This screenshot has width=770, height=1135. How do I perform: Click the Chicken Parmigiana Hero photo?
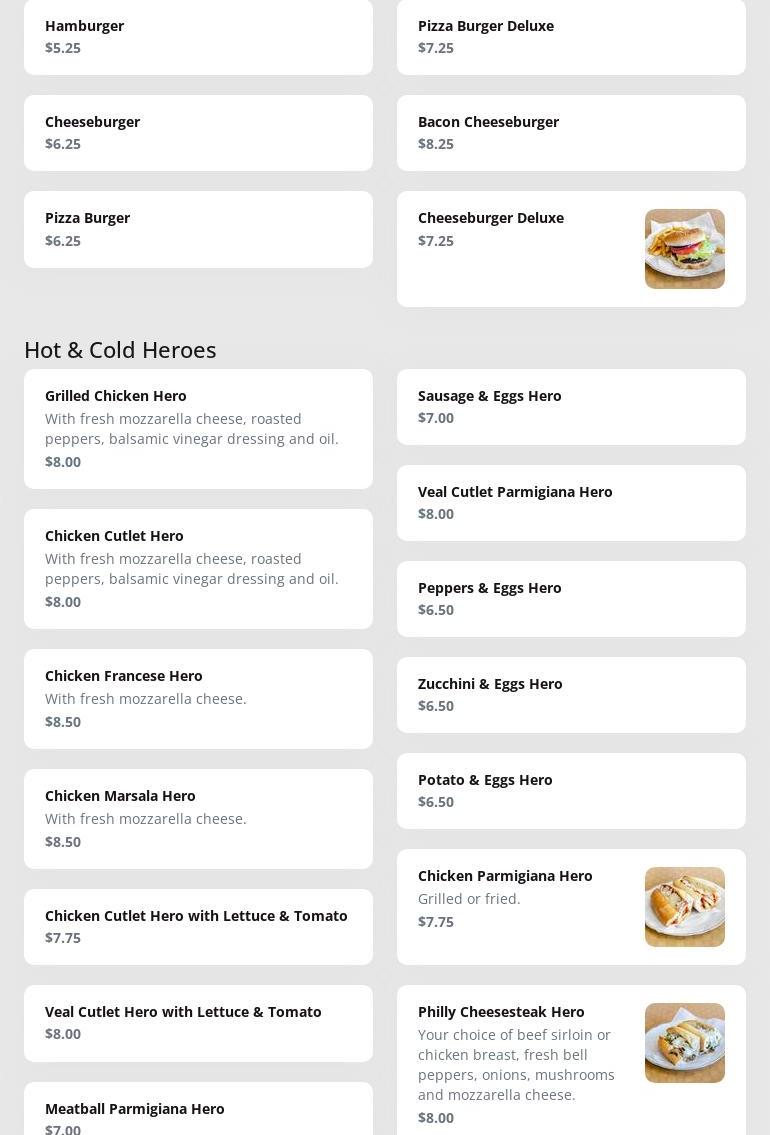pyautogui.click(x=684, y=907)
